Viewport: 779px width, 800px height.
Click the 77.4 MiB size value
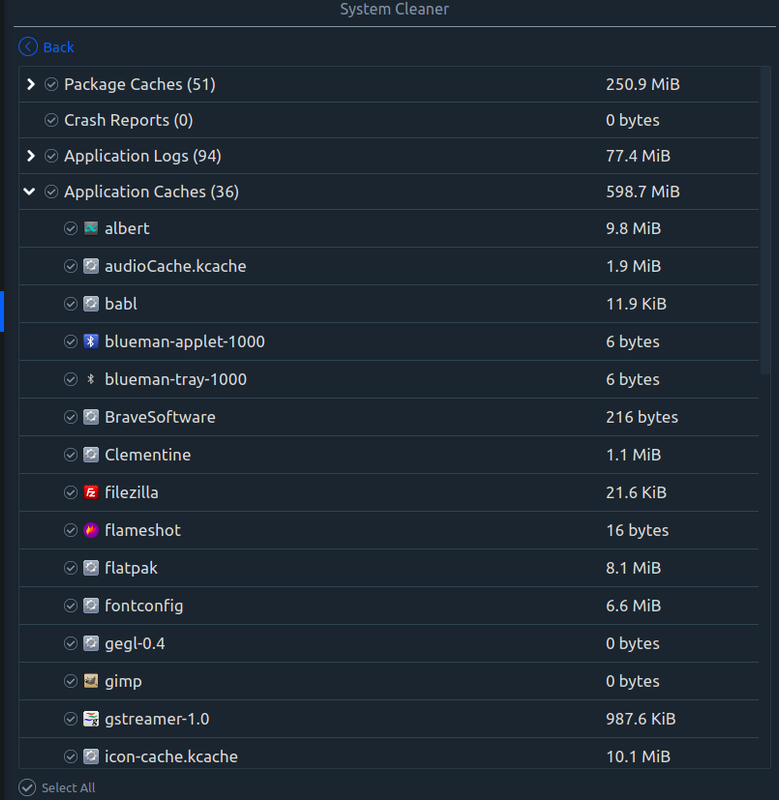pos(638,156)
